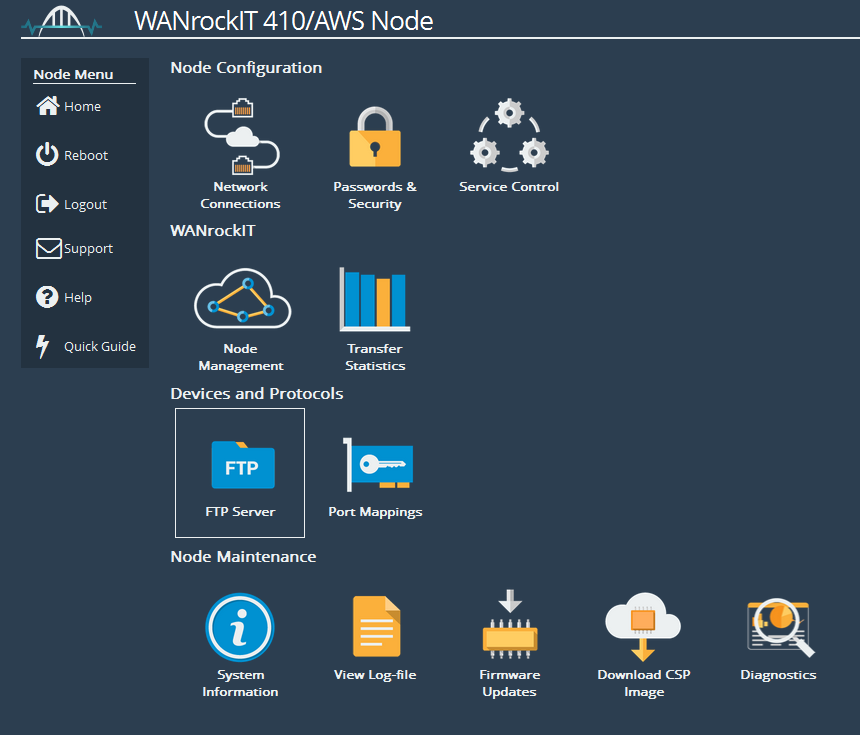860x735 pixels.
Task: Click the Node Management label
Action: [241, 357]
